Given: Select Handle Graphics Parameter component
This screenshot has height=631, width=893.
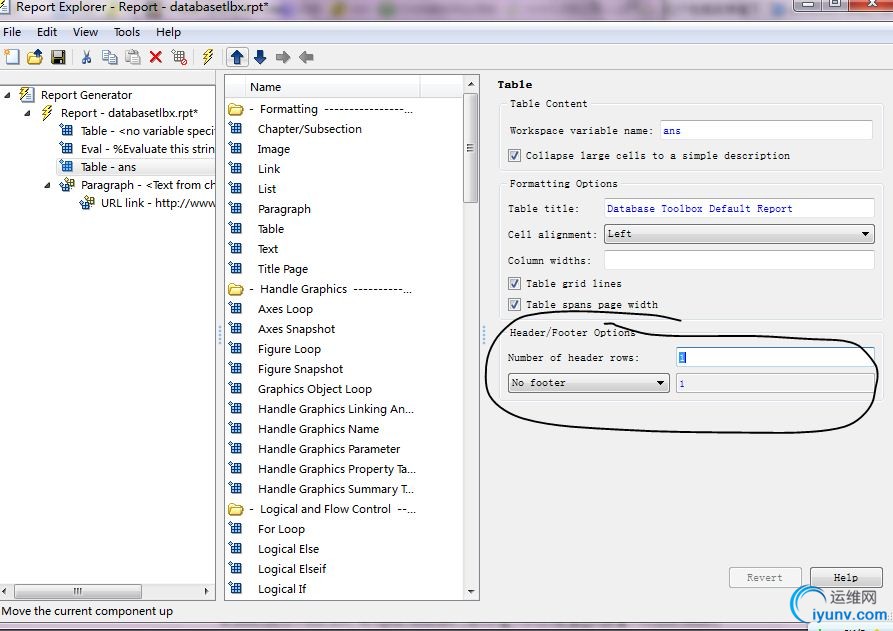Looking at the screenshot, I should pos(329,449).
